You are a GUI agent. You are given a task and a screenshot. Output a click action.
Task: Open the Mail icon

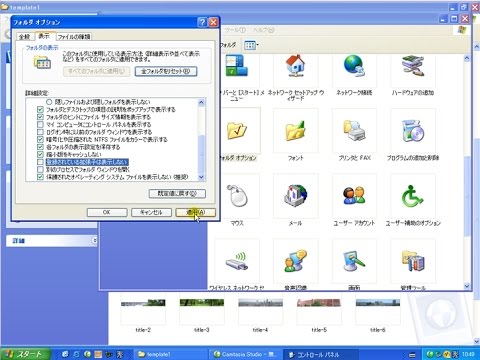point(295,196)
